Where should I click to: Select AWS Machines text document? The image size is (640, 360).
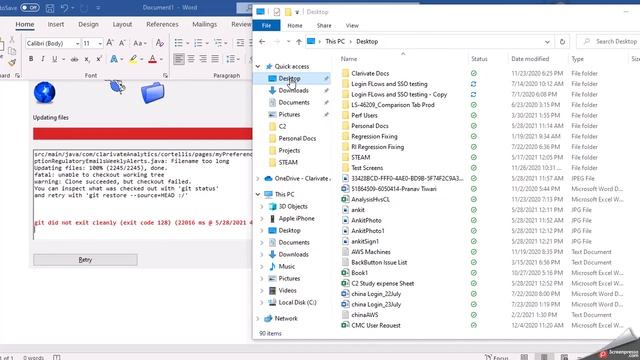(371, 252)
